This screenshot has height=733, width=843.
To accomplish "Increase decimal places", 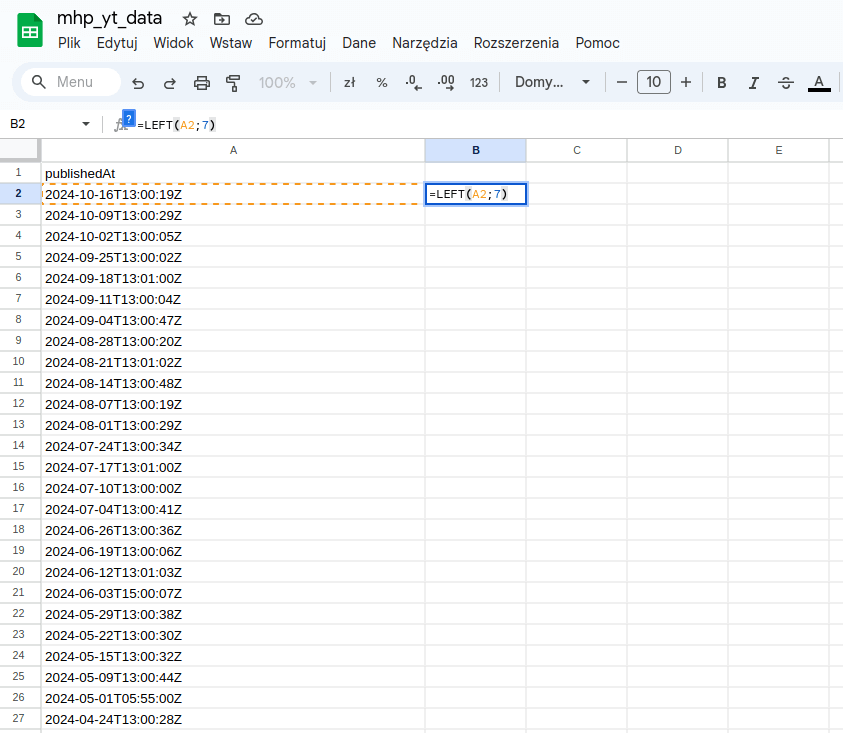I will pos(446,83).
